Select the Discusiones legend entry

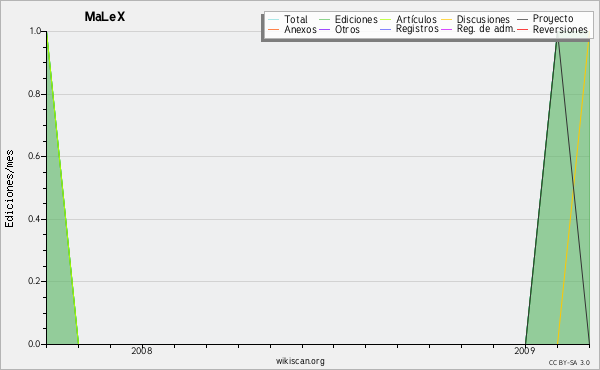click(483, 19)
